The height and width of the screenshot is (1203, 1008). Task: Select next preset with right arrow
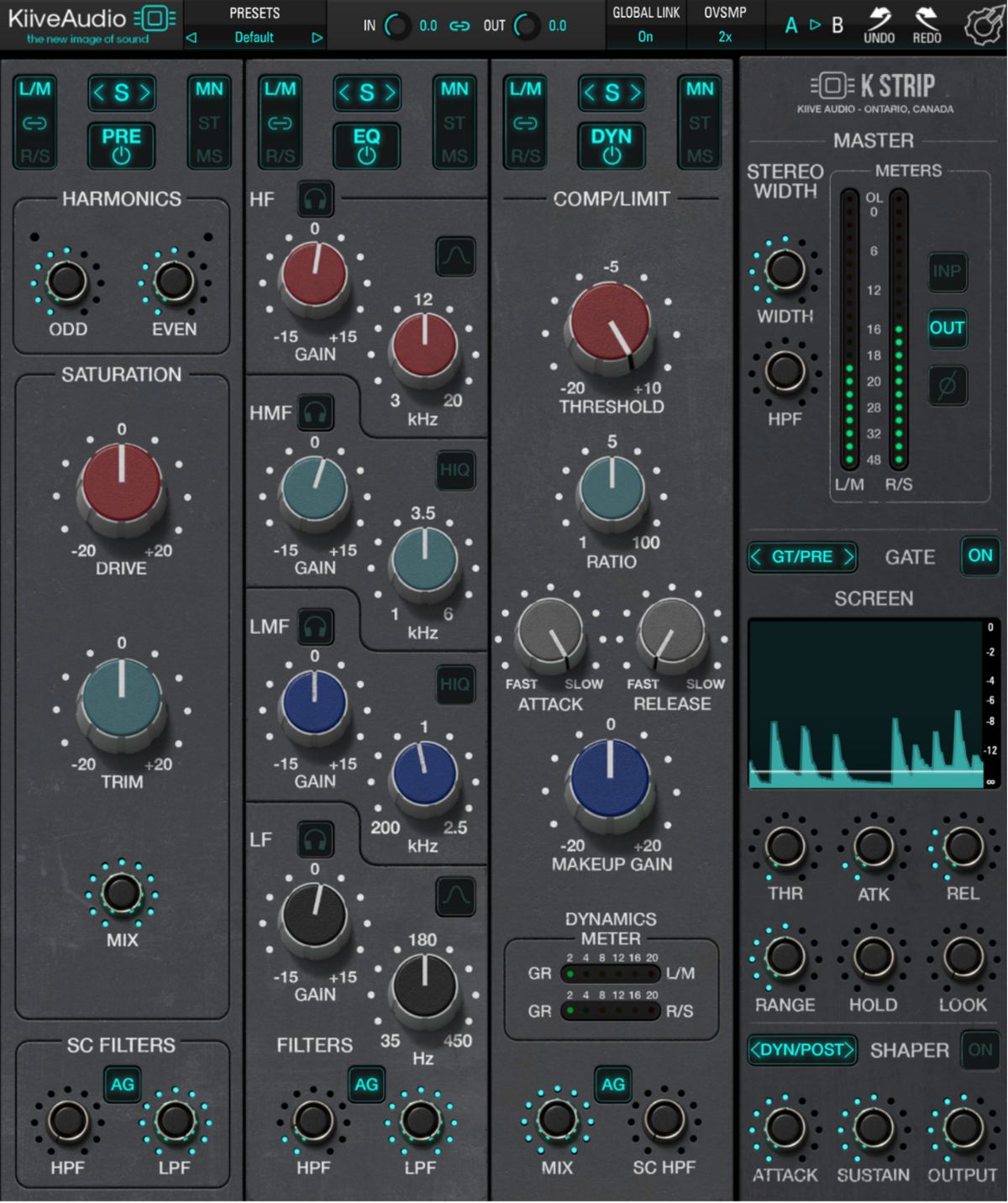pyautogui.click(x=317, y=38)
